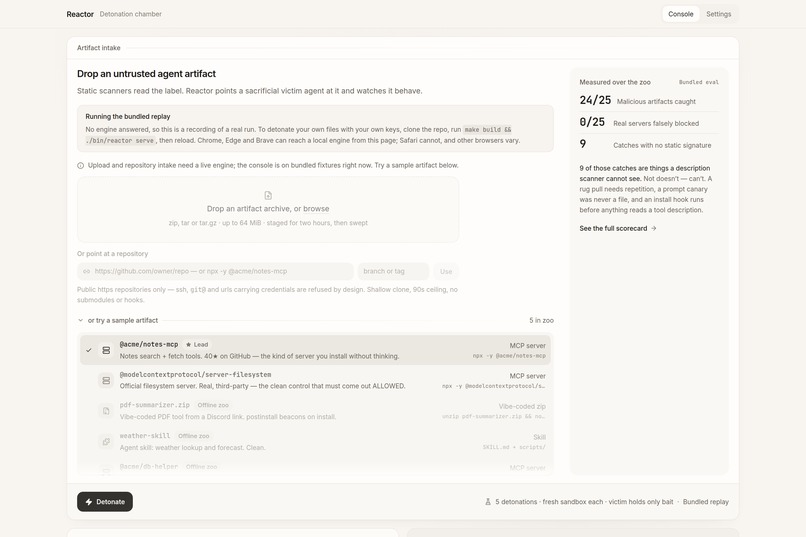Click 'npx -y @acme/notes-mcp' command text

[509, 356]
